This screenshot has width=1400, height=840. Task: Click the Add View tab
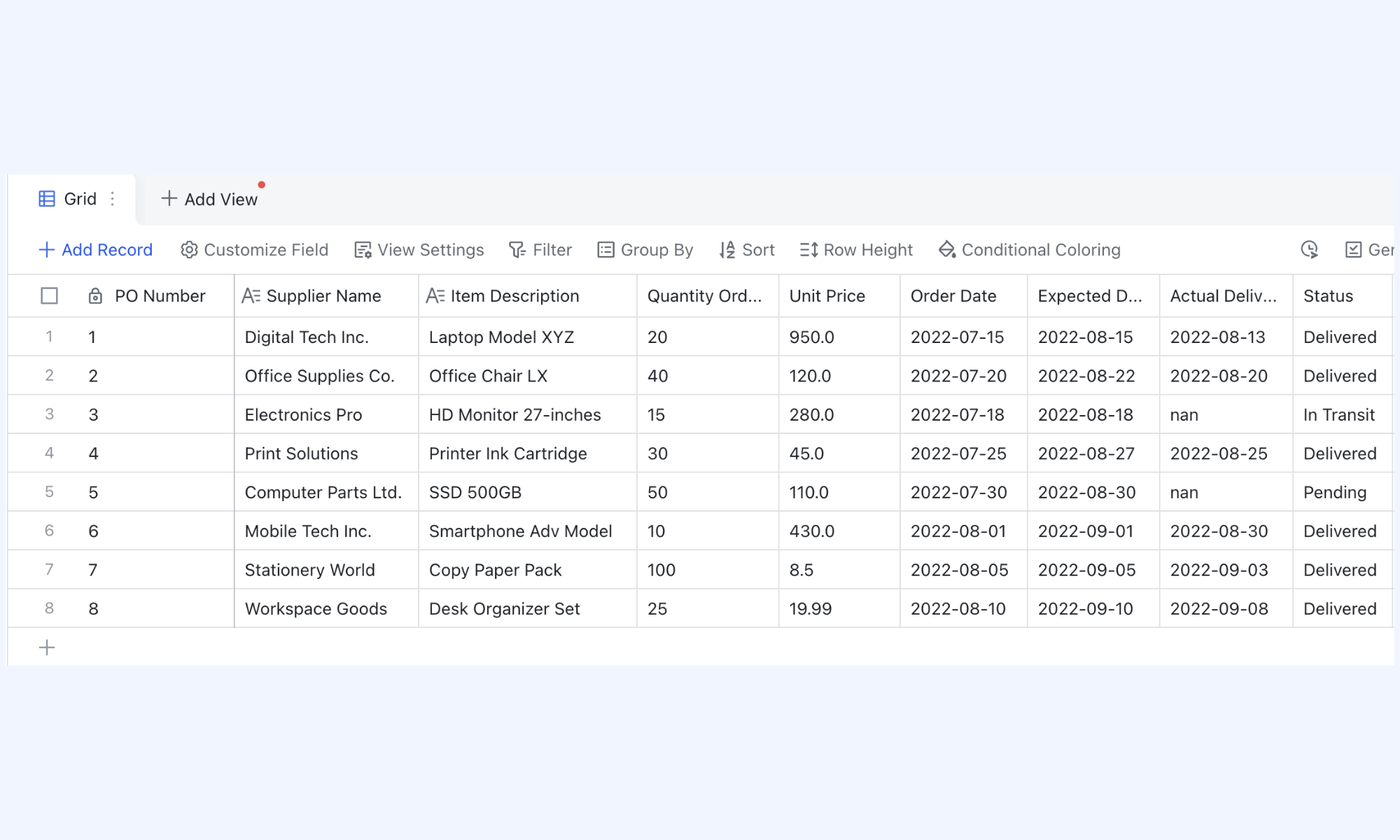pyautogui.click(x=209, y=199)
